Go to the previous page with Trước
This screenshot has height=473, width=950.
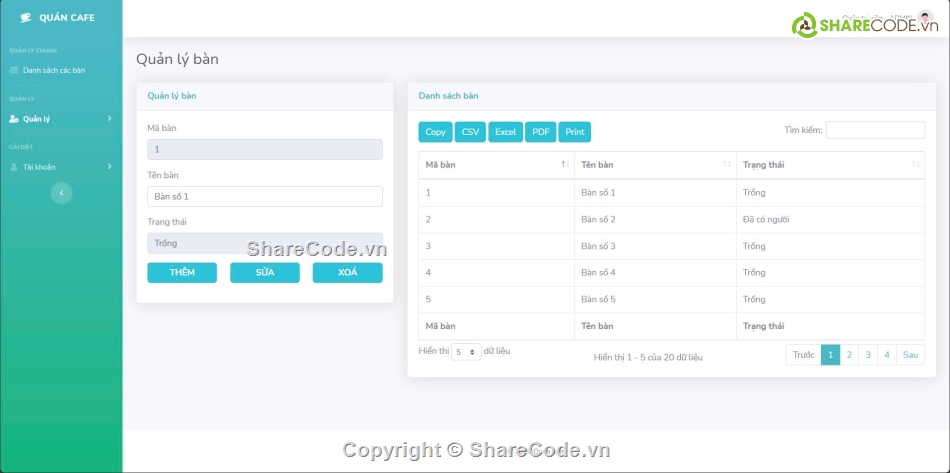tap(803, 355)
